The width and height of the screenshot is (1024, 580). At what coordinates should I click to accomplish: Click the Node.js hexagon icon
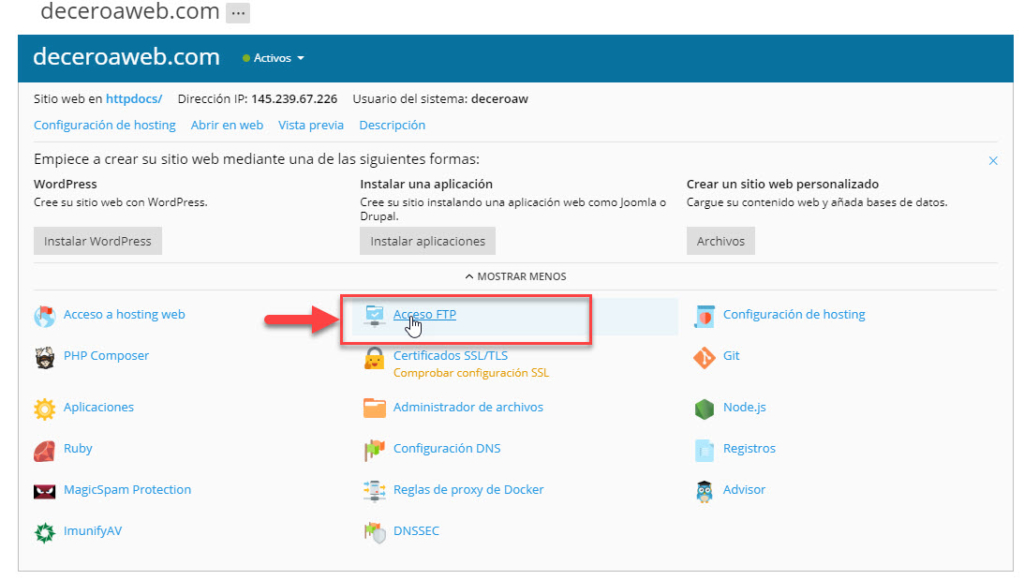click(704, 409)
